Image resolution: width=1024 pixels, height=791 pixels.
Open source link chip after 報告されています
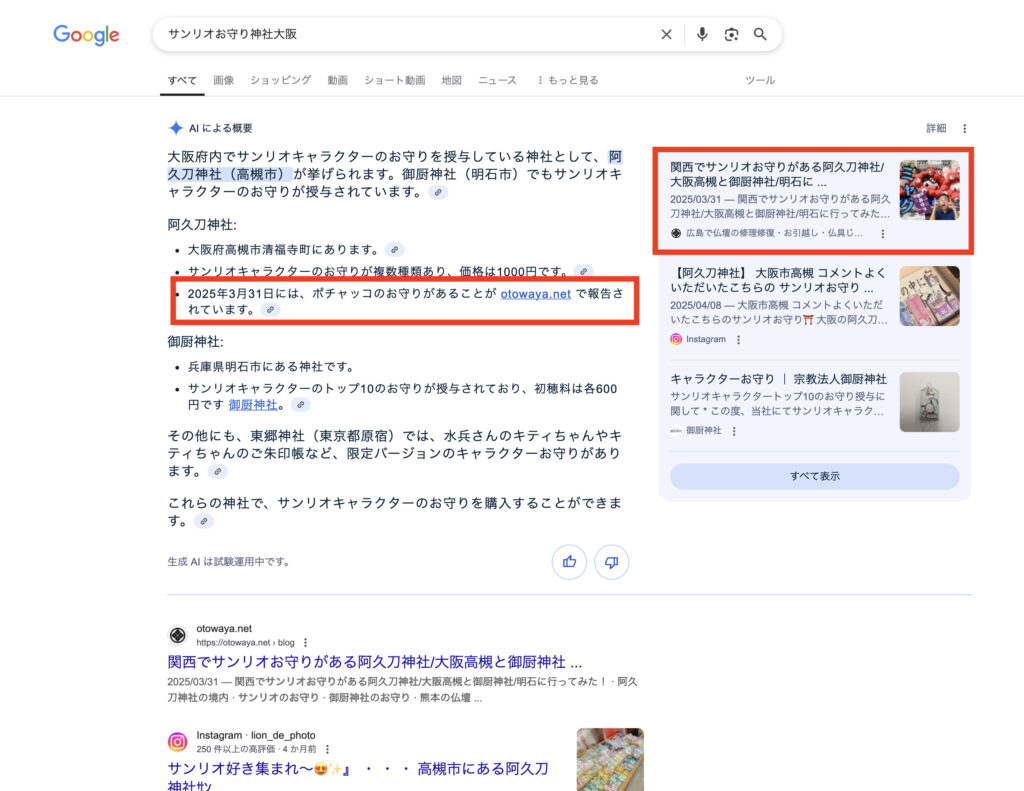click(x=270, y=310)
